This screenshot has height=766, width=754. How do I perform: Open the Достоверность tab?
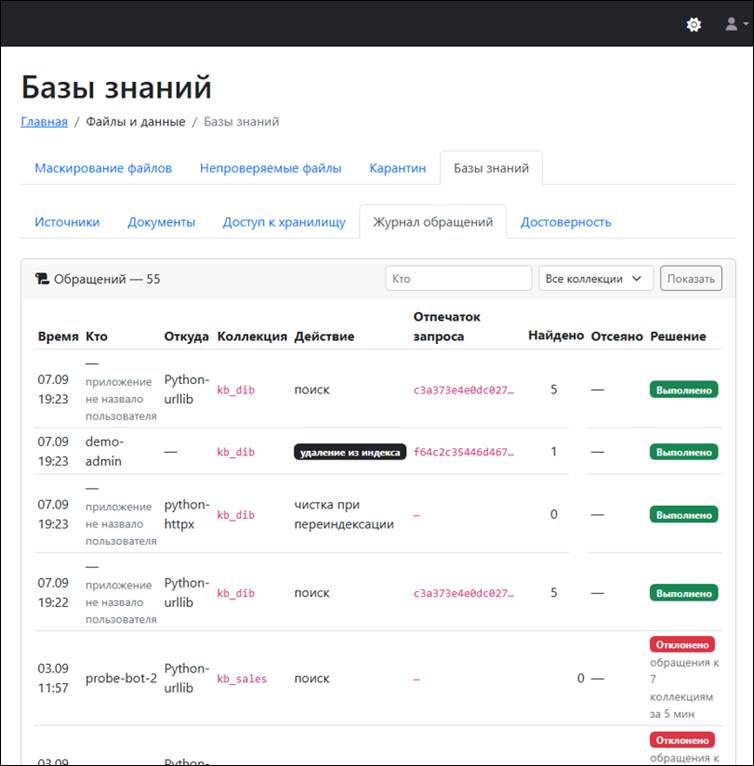coord(565,222)
